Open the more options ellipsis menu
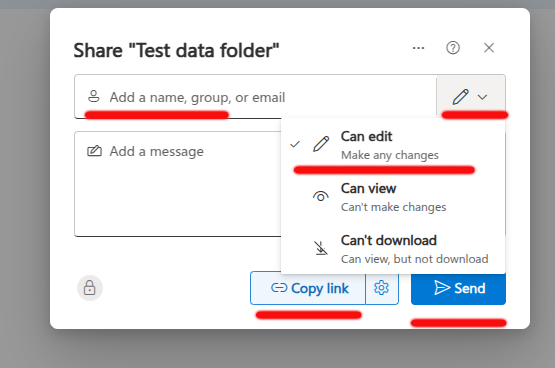Image resolution: width=555 pixels, height=368 pixels. 418,48
